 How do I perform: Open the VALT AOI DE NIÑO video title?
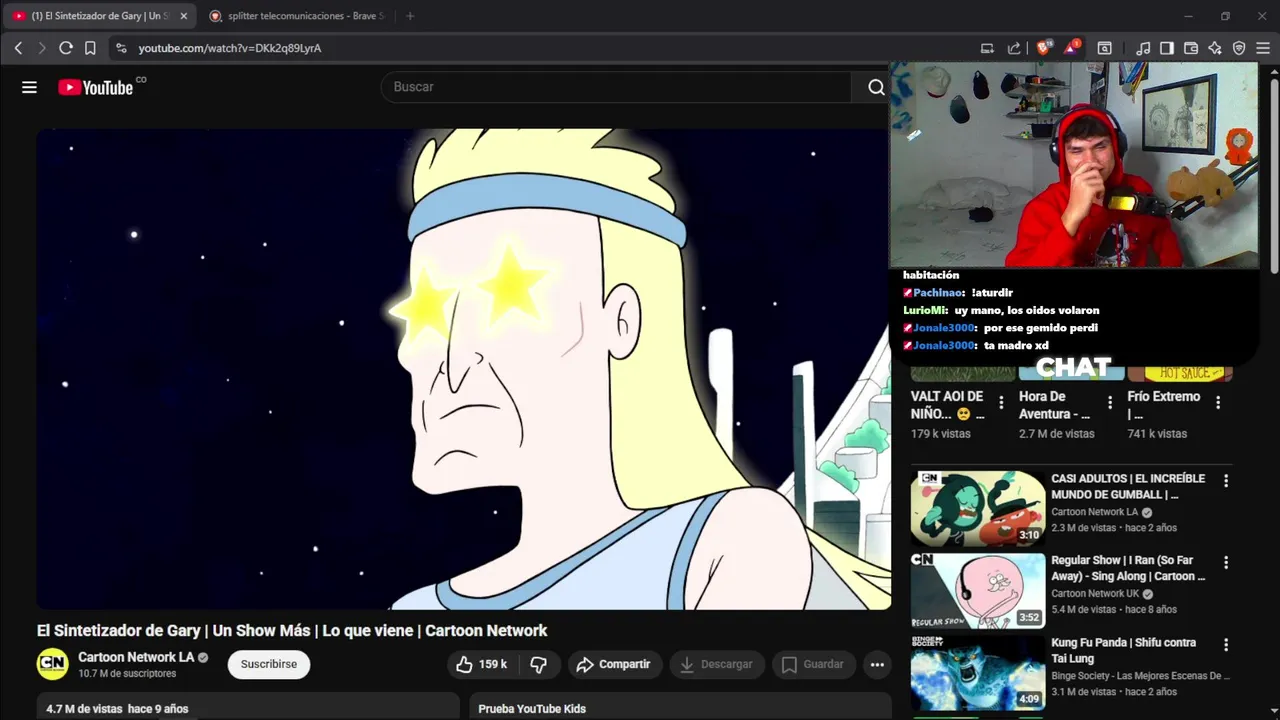[x=948, y=405]
